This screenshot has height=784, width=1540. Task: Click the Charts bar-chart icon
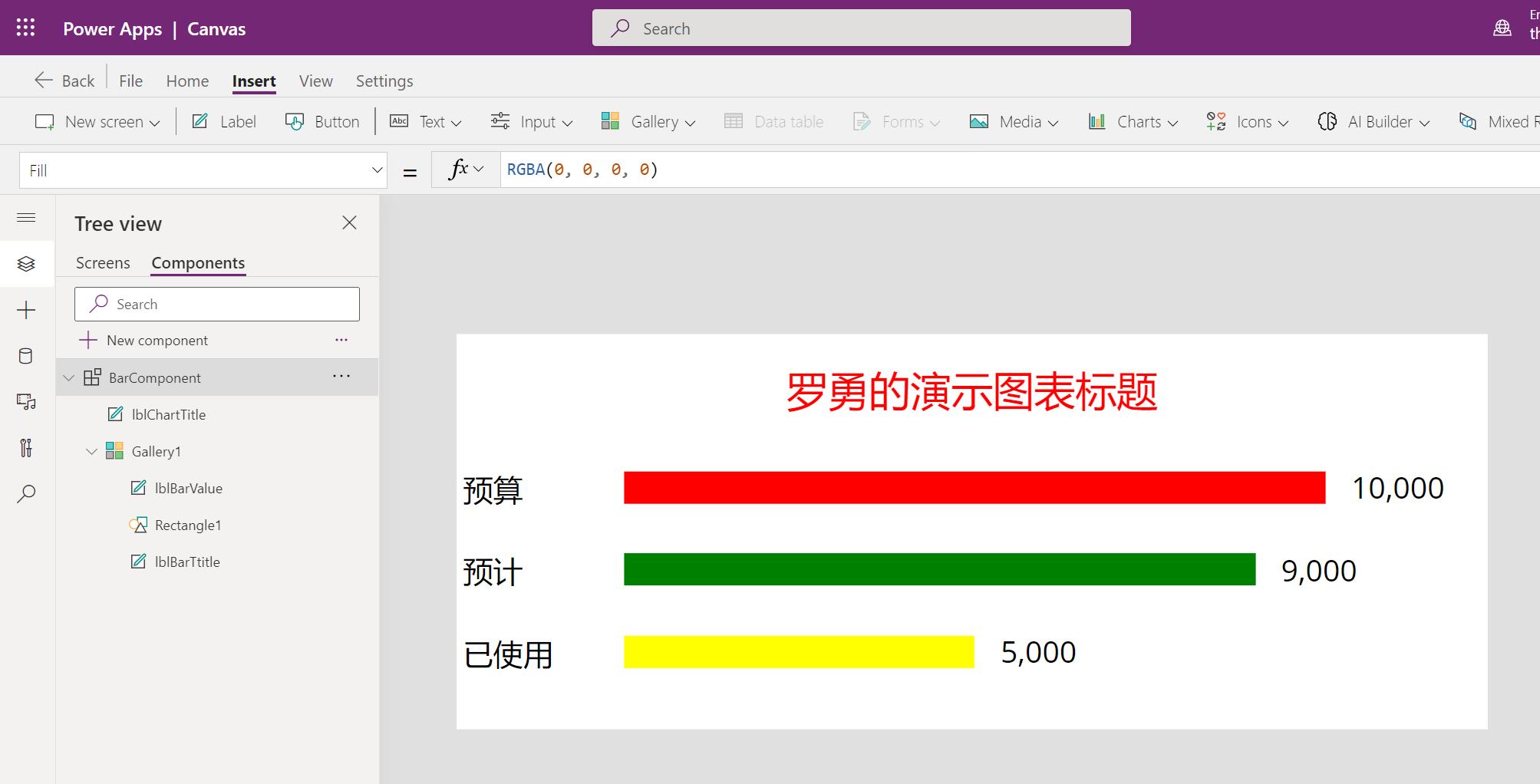1096,121
